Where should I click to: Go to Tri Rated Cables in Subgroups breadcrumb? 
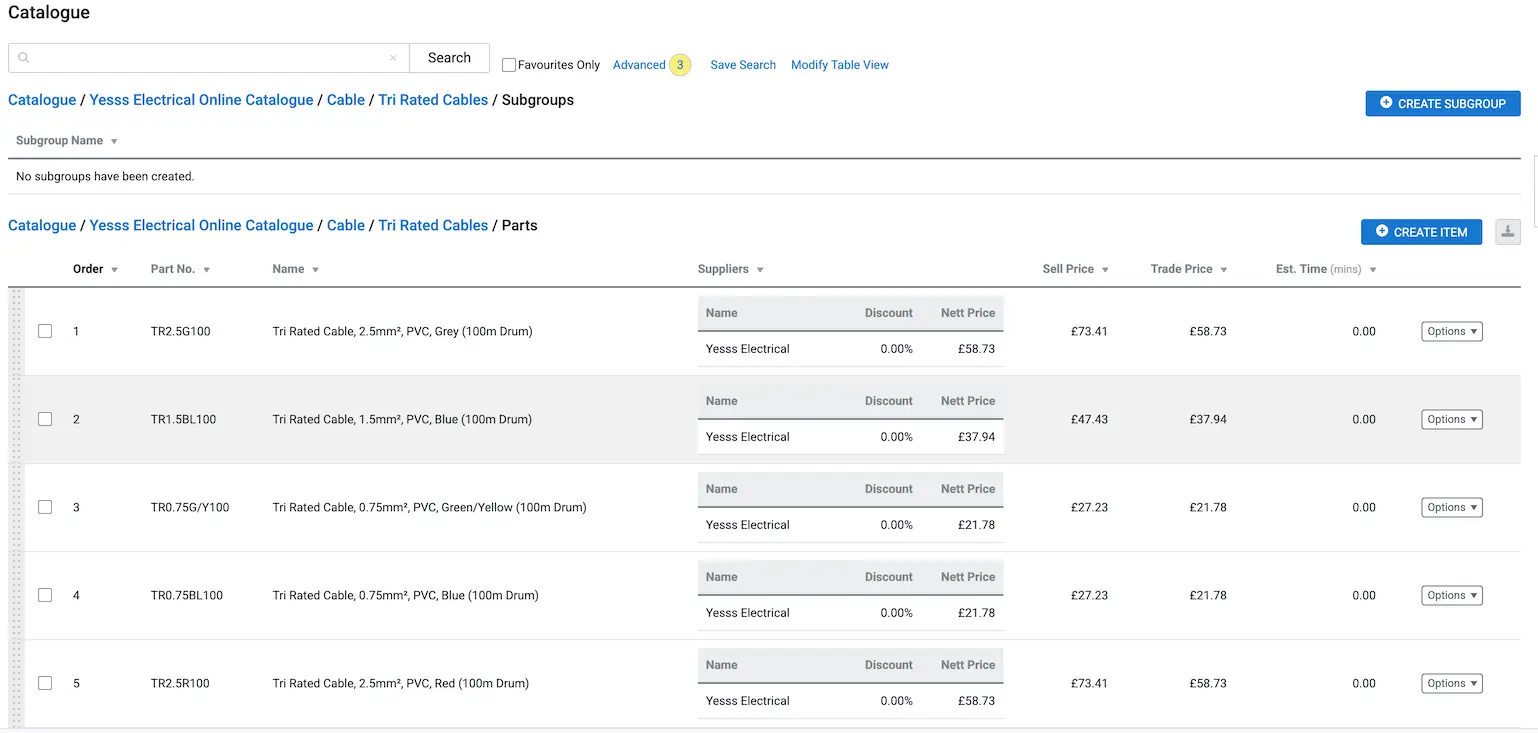pos(433,100)
